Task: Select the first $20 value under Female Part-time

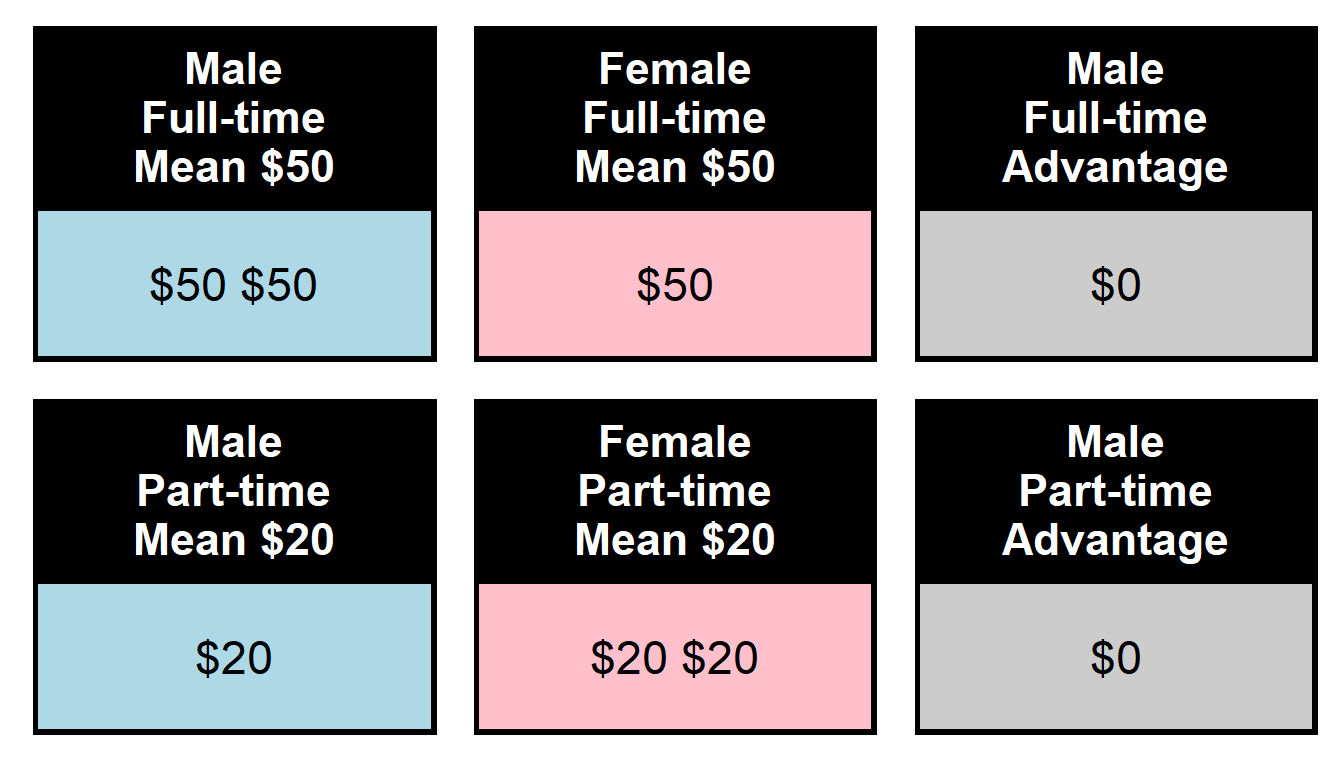Action: click(629, 658)
